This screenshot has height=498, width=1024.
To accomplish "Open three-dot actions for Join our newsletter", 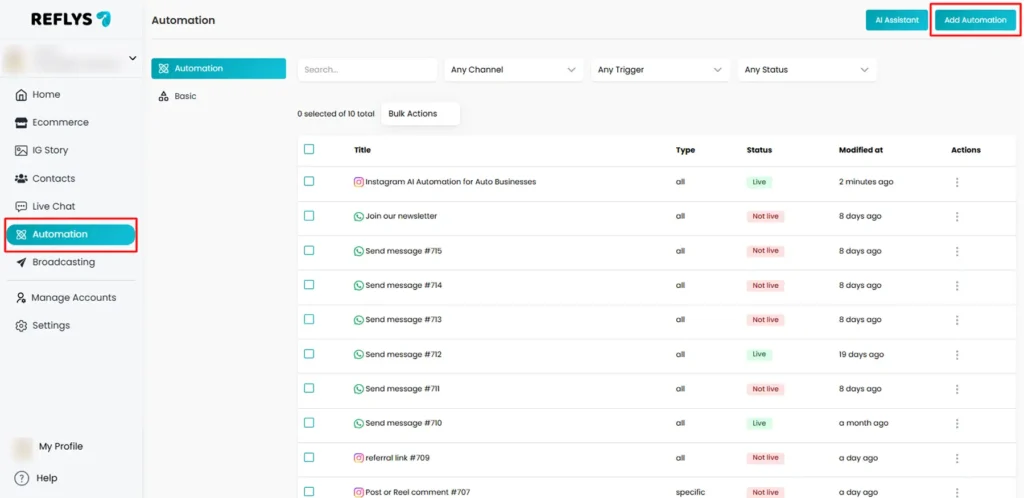I will [x=957, y=216].
